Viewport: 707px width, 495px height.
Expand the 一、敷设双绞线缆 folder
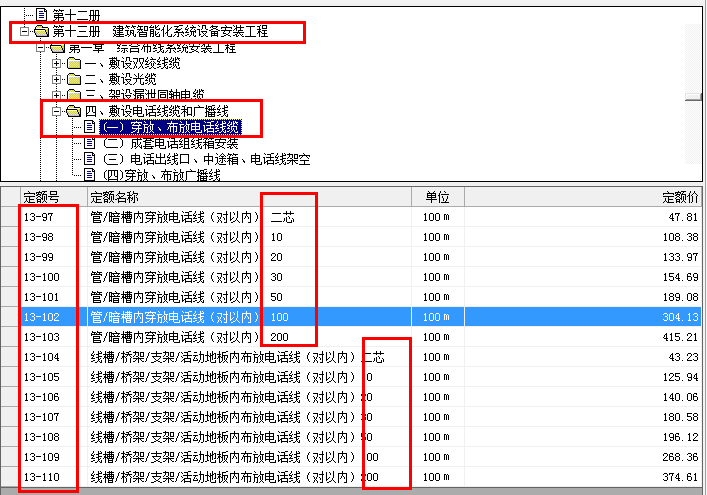tap(56, 64)
